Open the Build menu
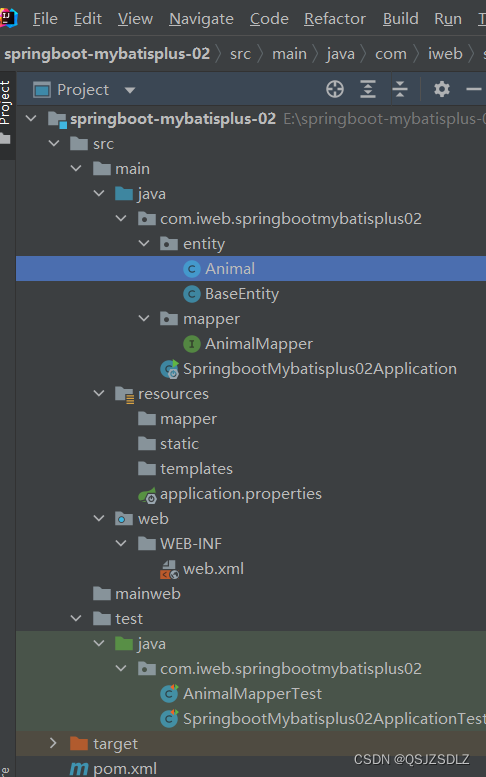 pyautogui.click(x=400, y=19)
